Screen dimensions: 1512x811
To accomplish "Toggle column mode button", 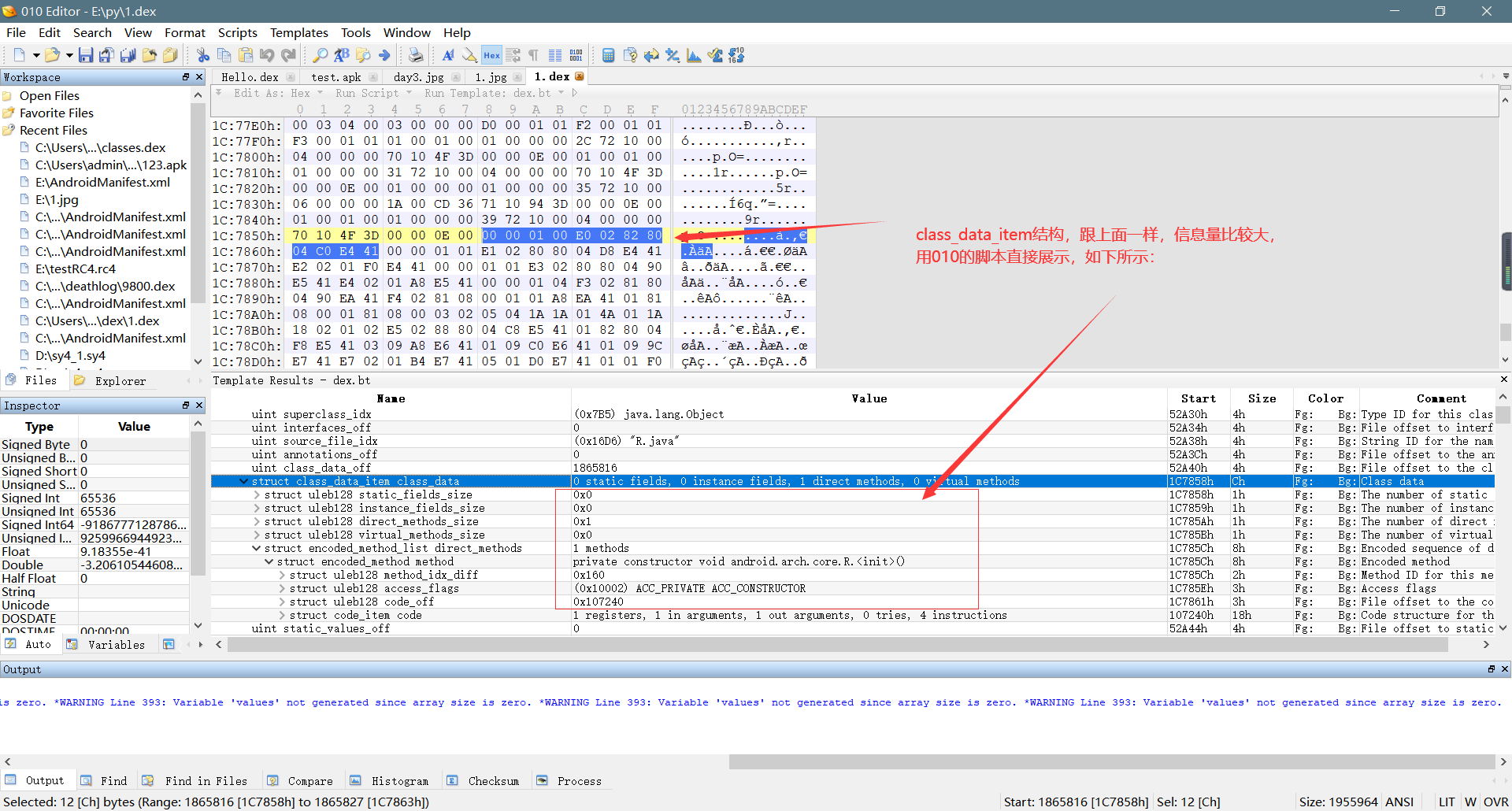I will tap(555, 55).
